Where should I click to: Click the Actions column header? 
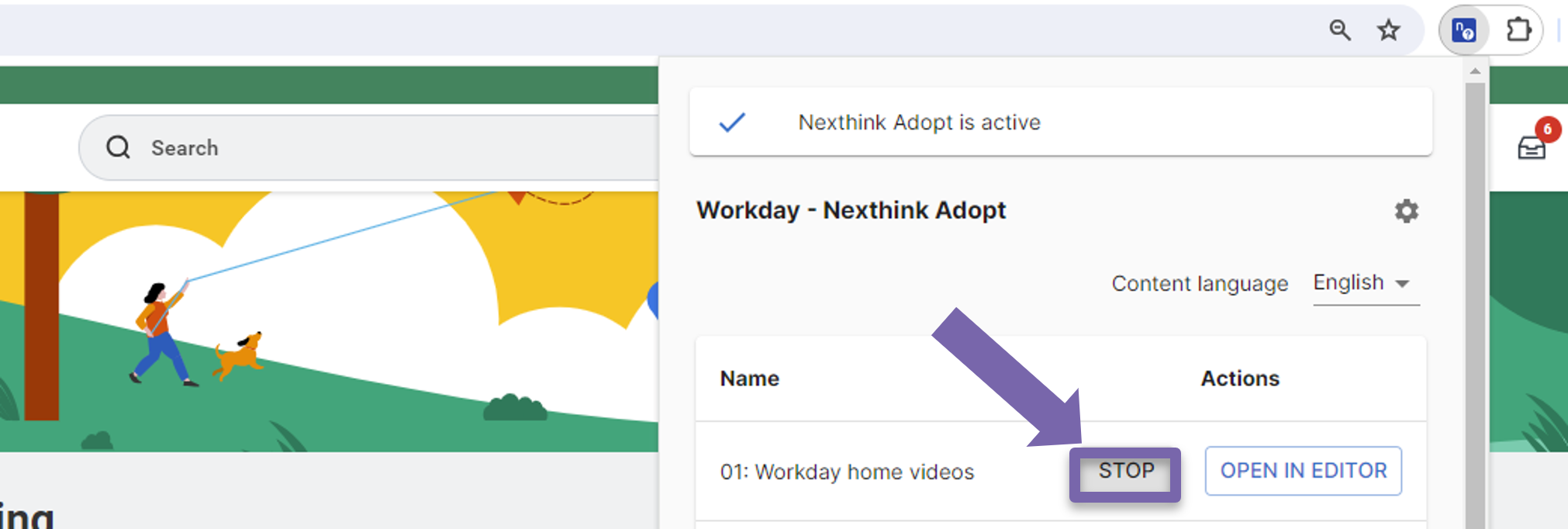(1239, 379)
